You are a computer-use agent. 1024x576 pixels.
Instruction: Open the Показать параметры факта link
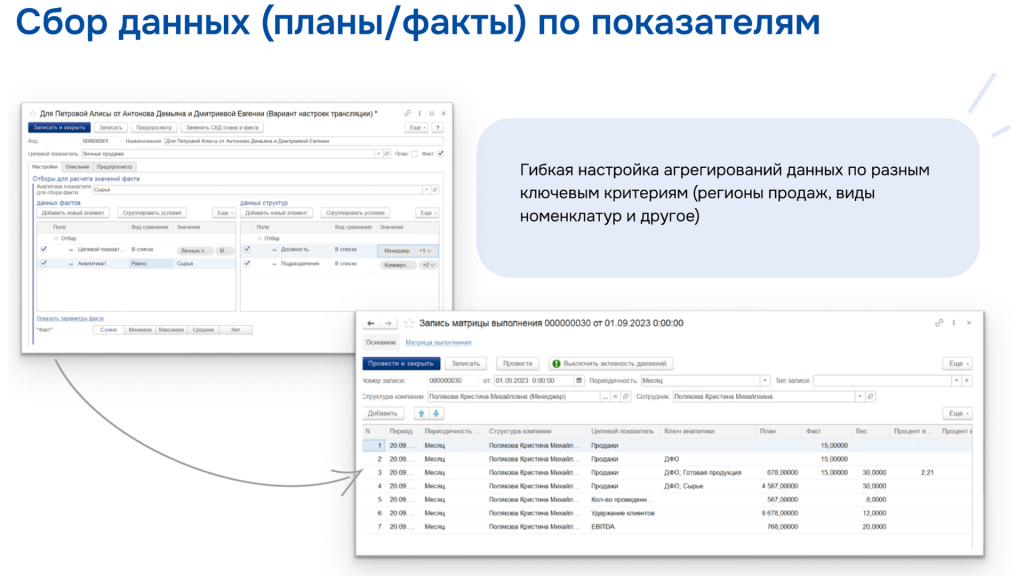(70, 319)
